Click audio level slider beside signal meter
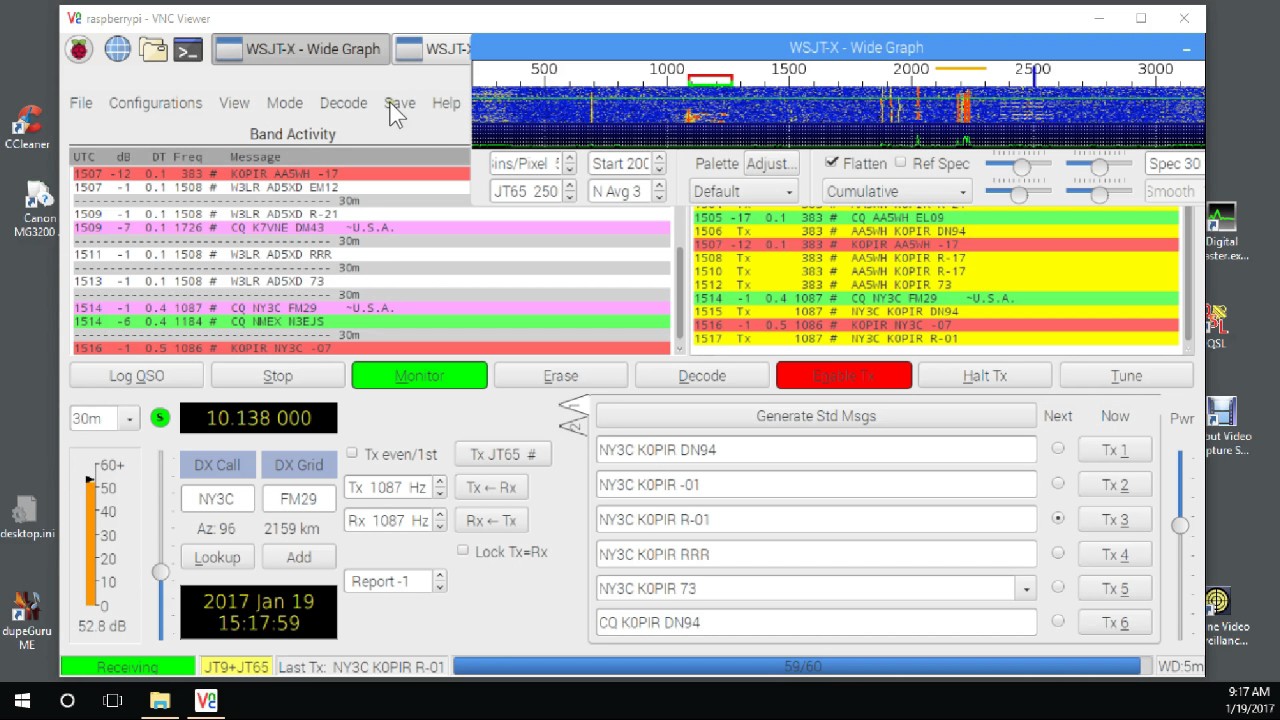The image size is (1280, 720). pyautogui.click(x=160, y=572)
